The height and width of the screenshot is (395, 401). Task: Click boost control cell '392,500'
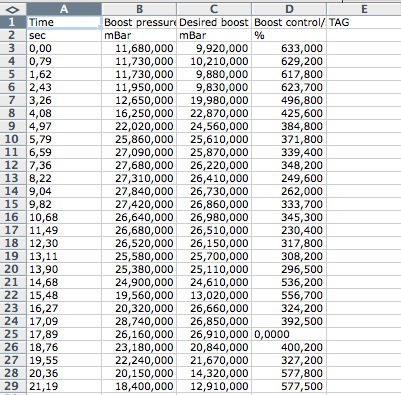coord(289,321)
